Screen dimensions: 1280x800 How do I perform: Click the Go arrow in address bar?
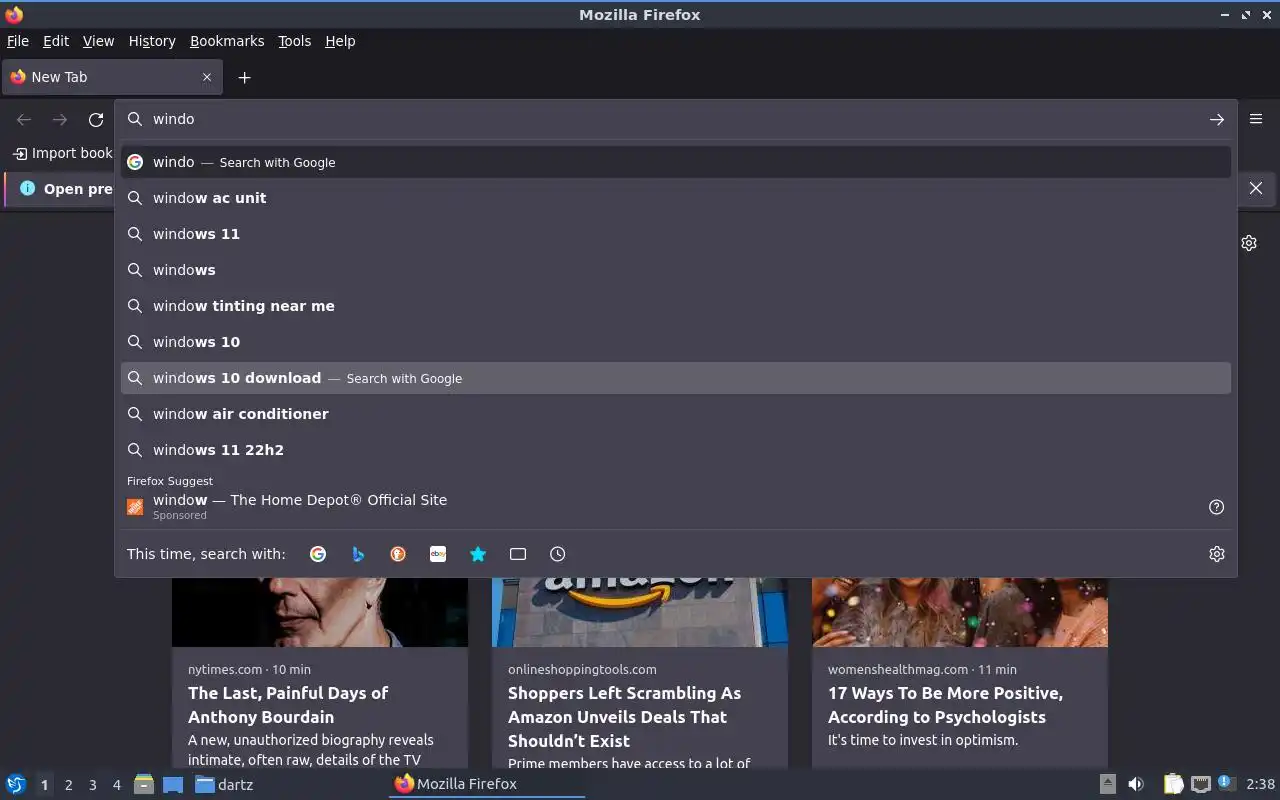1217,119
